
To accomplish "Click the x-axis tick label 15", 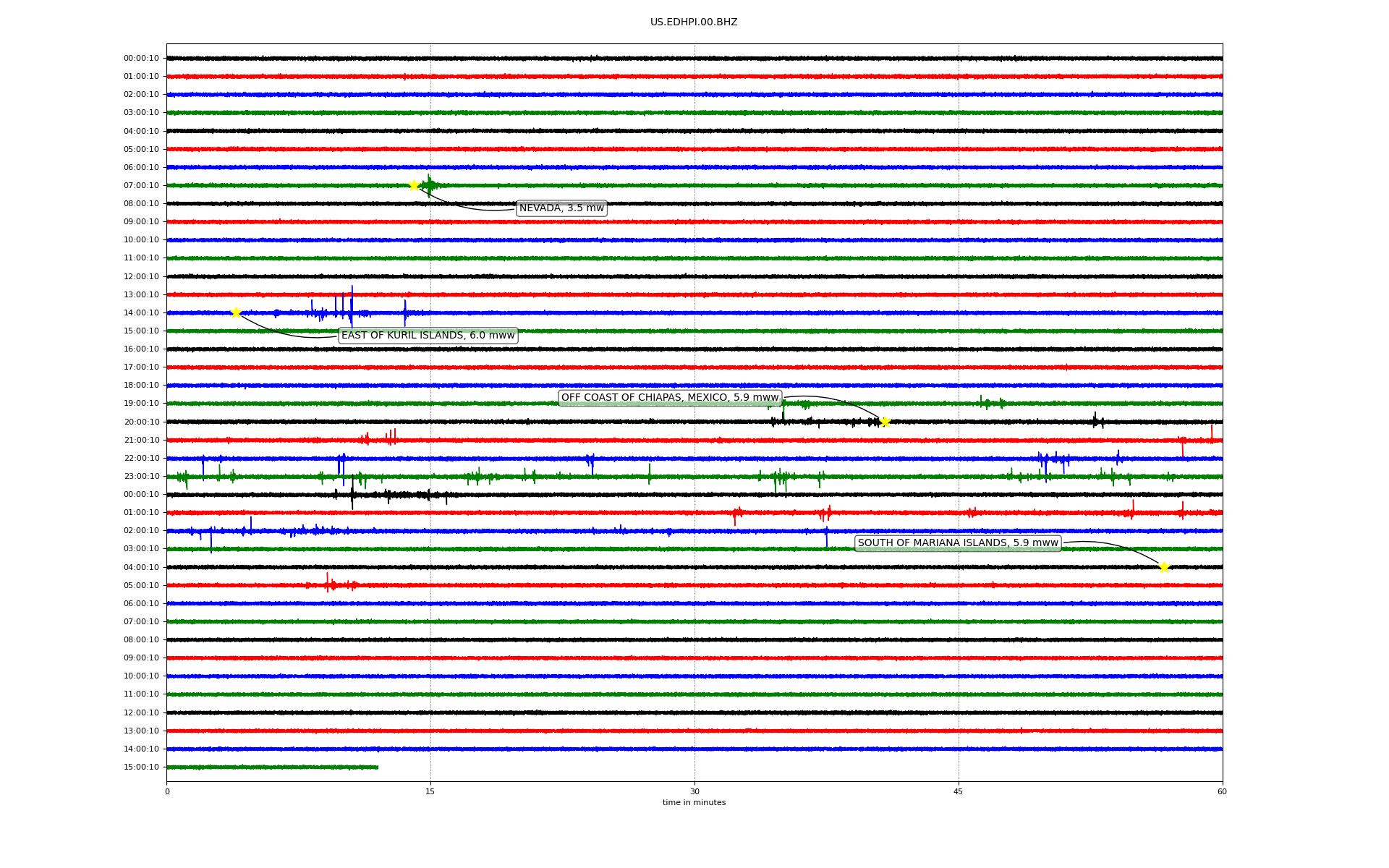I will [430, 791].
